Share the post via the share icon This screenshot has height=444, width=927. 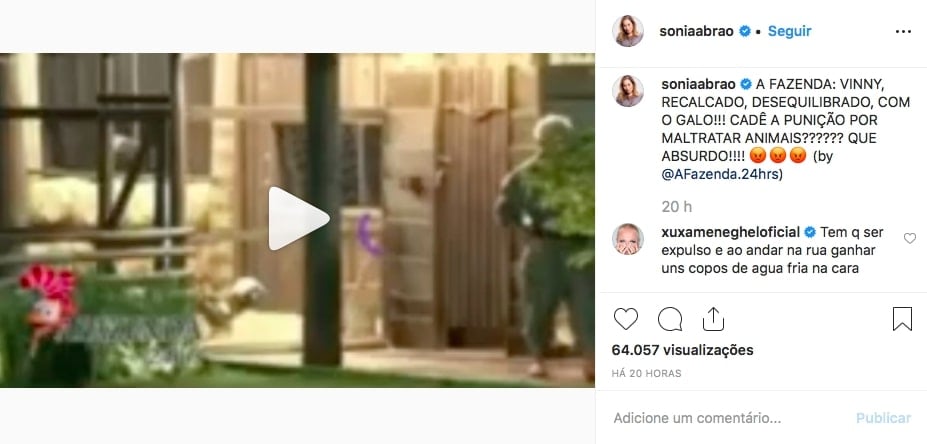pyautogui.click(x=714, y=319)
